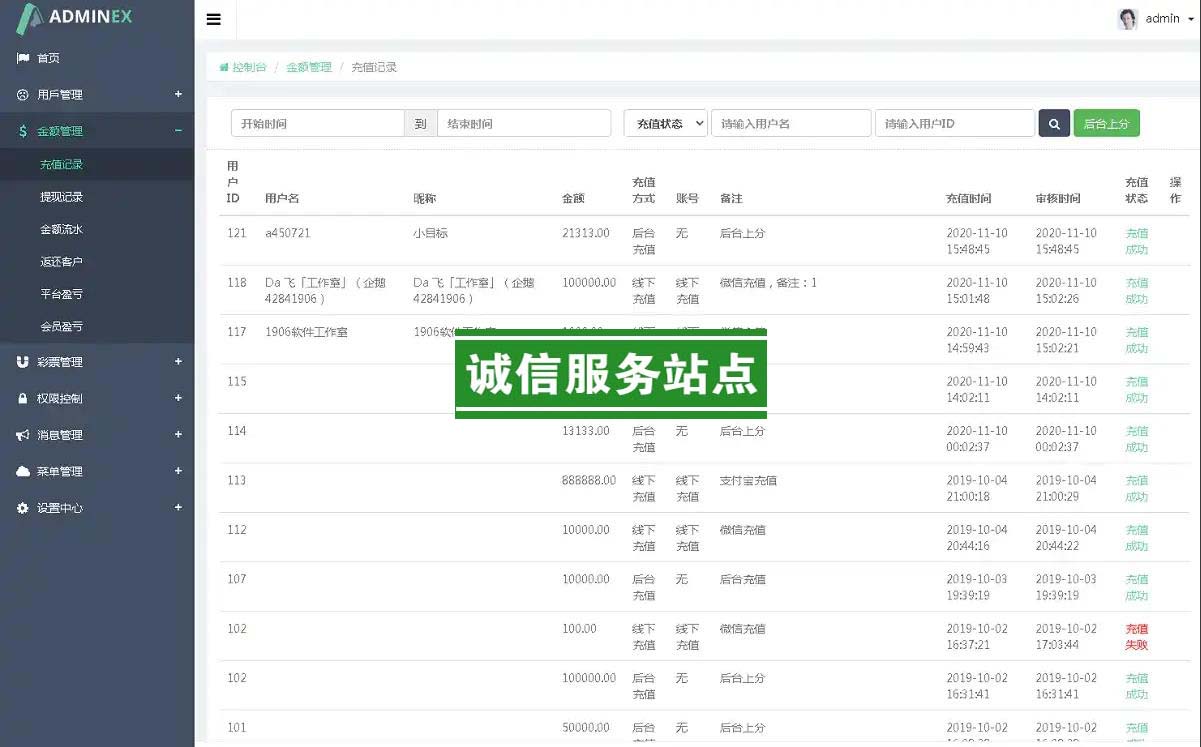Image resolution: width=1201 pixels, height=747 pixels.
Task: Open 提现记录 in the sidebar
Action: click(x=61, y=197)
